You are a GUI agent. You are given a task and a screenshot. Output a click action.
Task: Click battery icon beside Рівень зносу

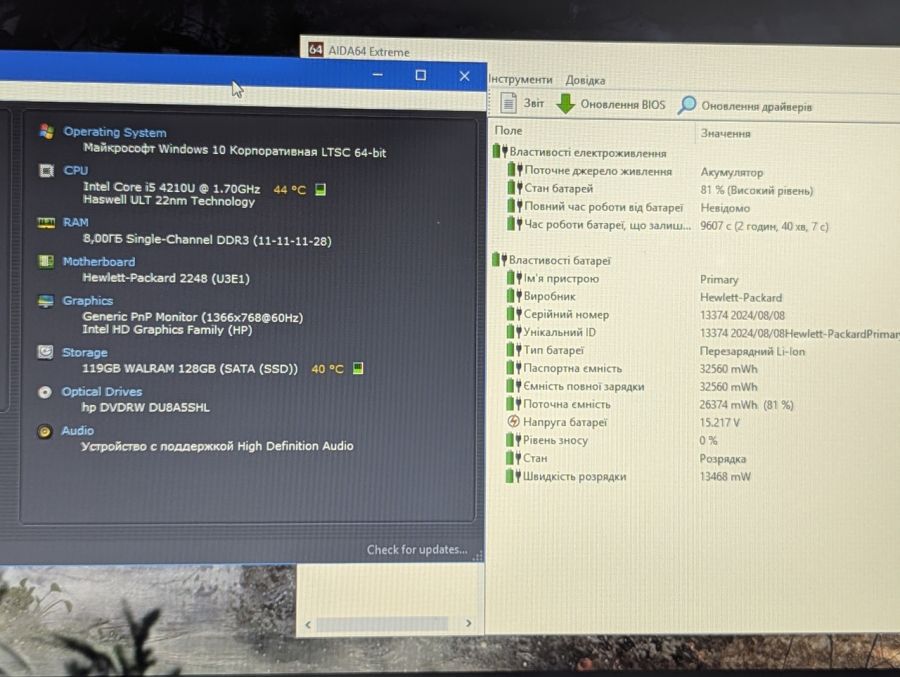click(514, 440)
